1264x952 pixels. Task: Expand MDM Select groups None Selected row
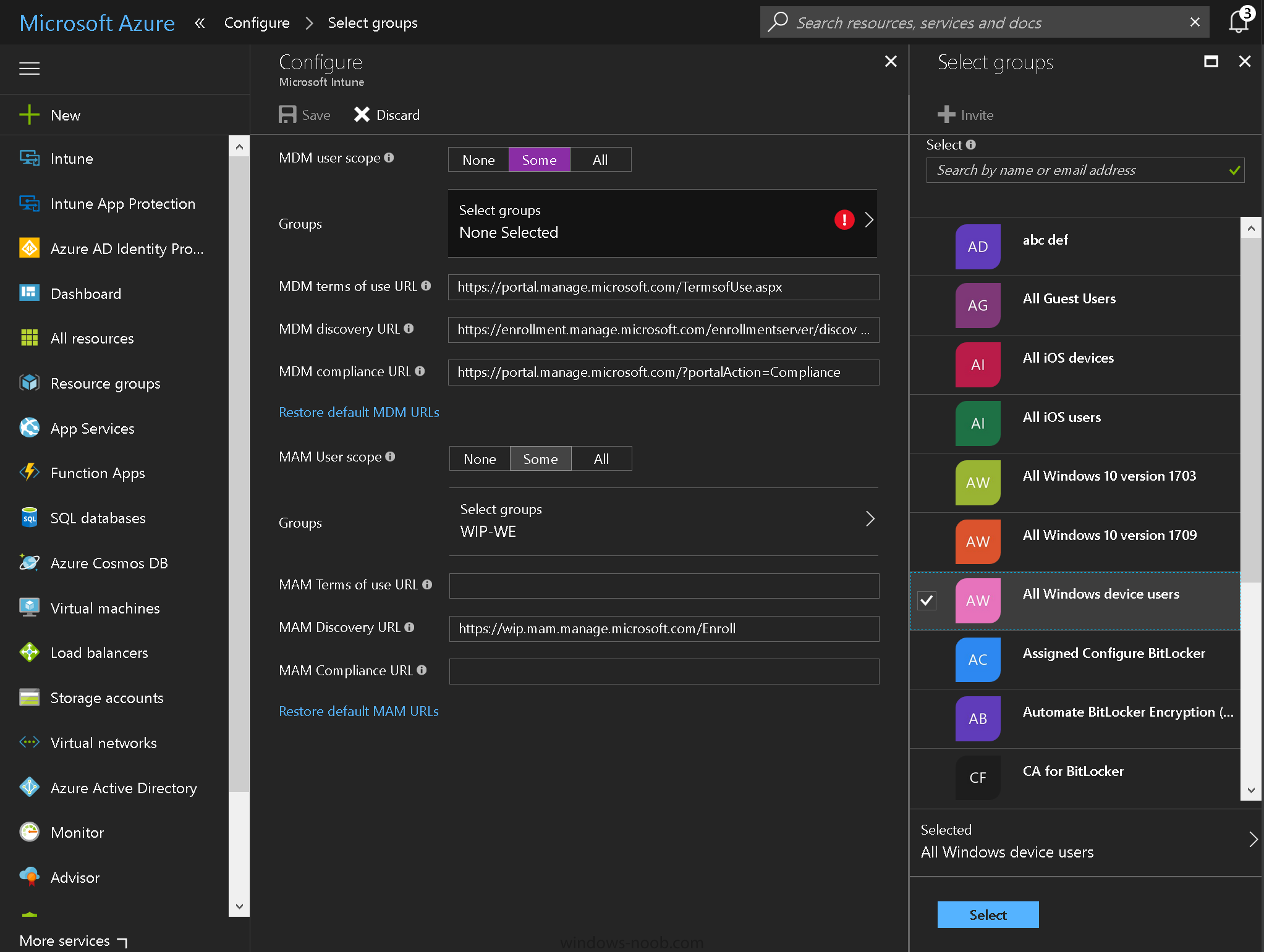coord(662,223)
